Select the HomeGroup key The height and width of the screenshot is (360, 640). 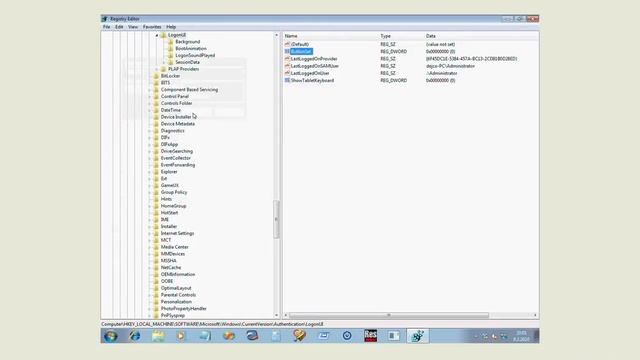point(173,206)
